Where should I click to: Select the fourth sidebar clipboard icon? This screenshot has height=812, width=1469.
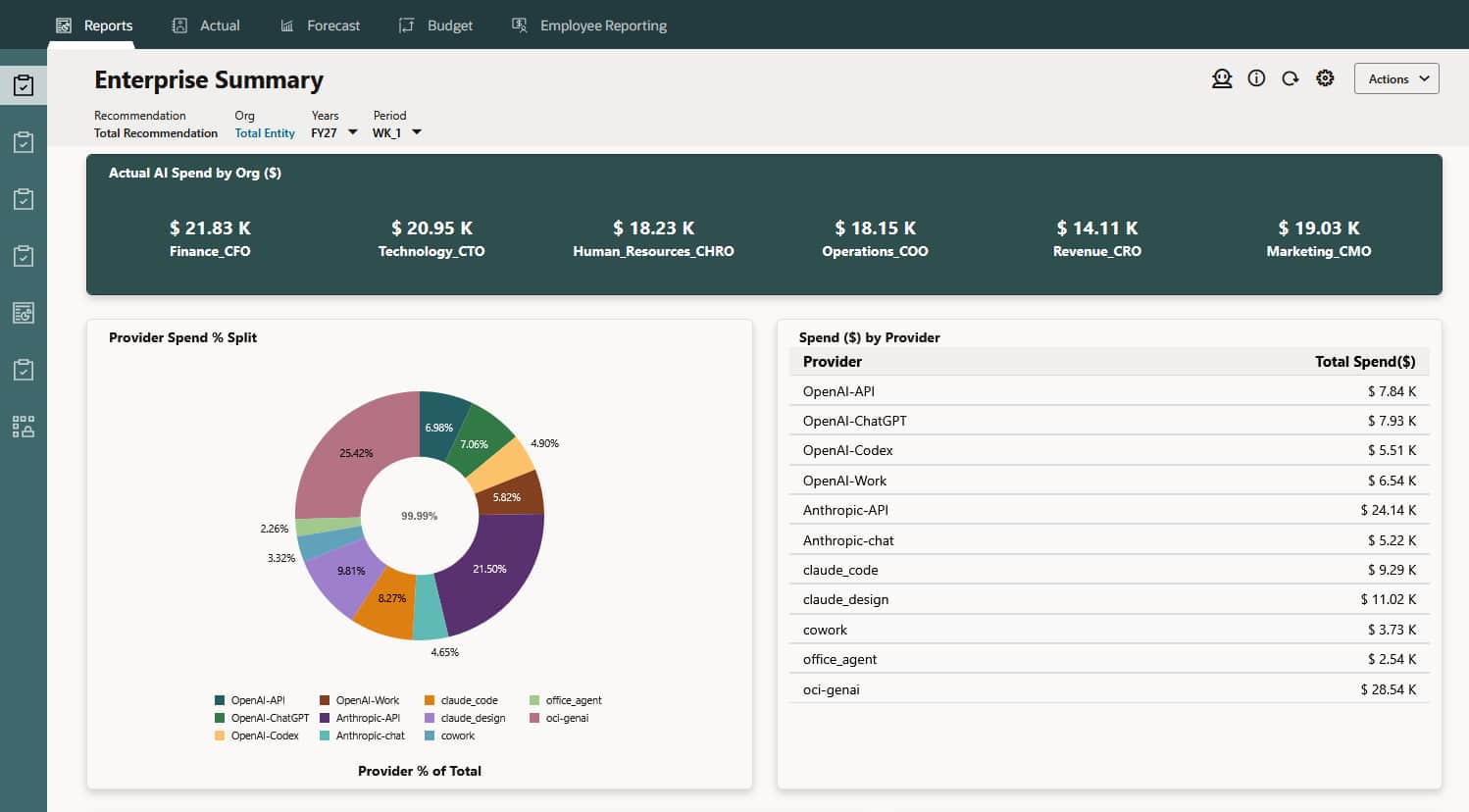[x=24, y=256]
